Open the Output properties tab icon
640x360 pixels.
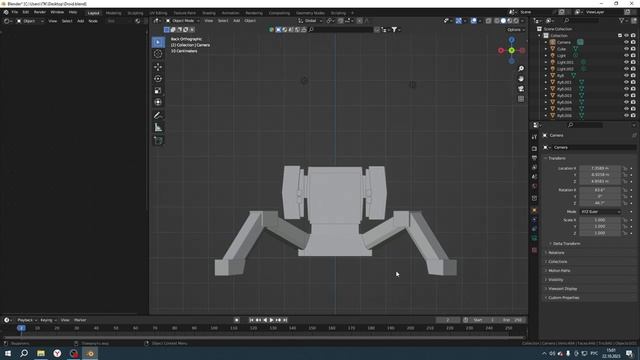click(534, 158)
